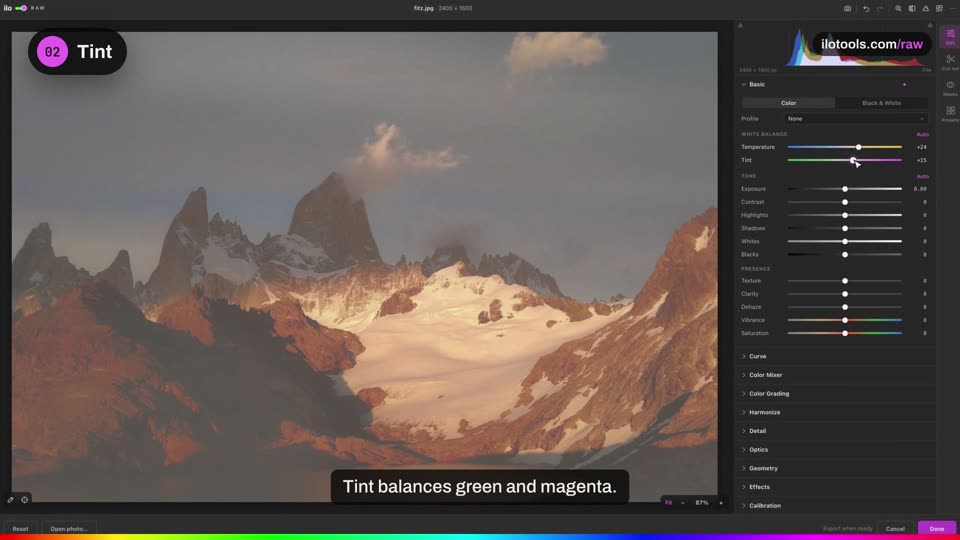
Task: Click the grid layout icon in the top toolbar
Action: click(x=939, y=9)
